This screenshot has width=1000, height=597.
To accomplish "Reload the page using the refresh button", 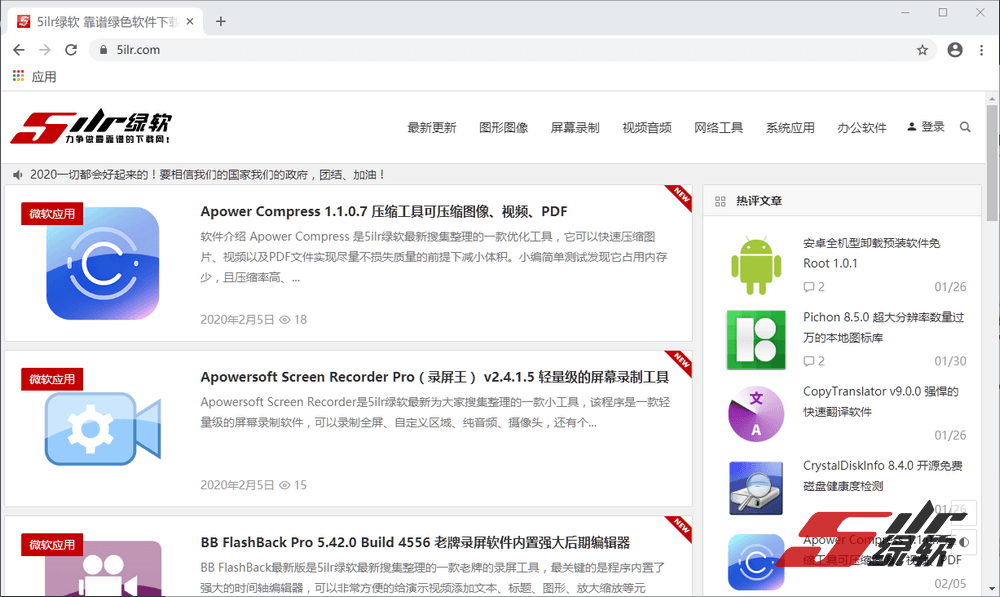I will point(71,50).
